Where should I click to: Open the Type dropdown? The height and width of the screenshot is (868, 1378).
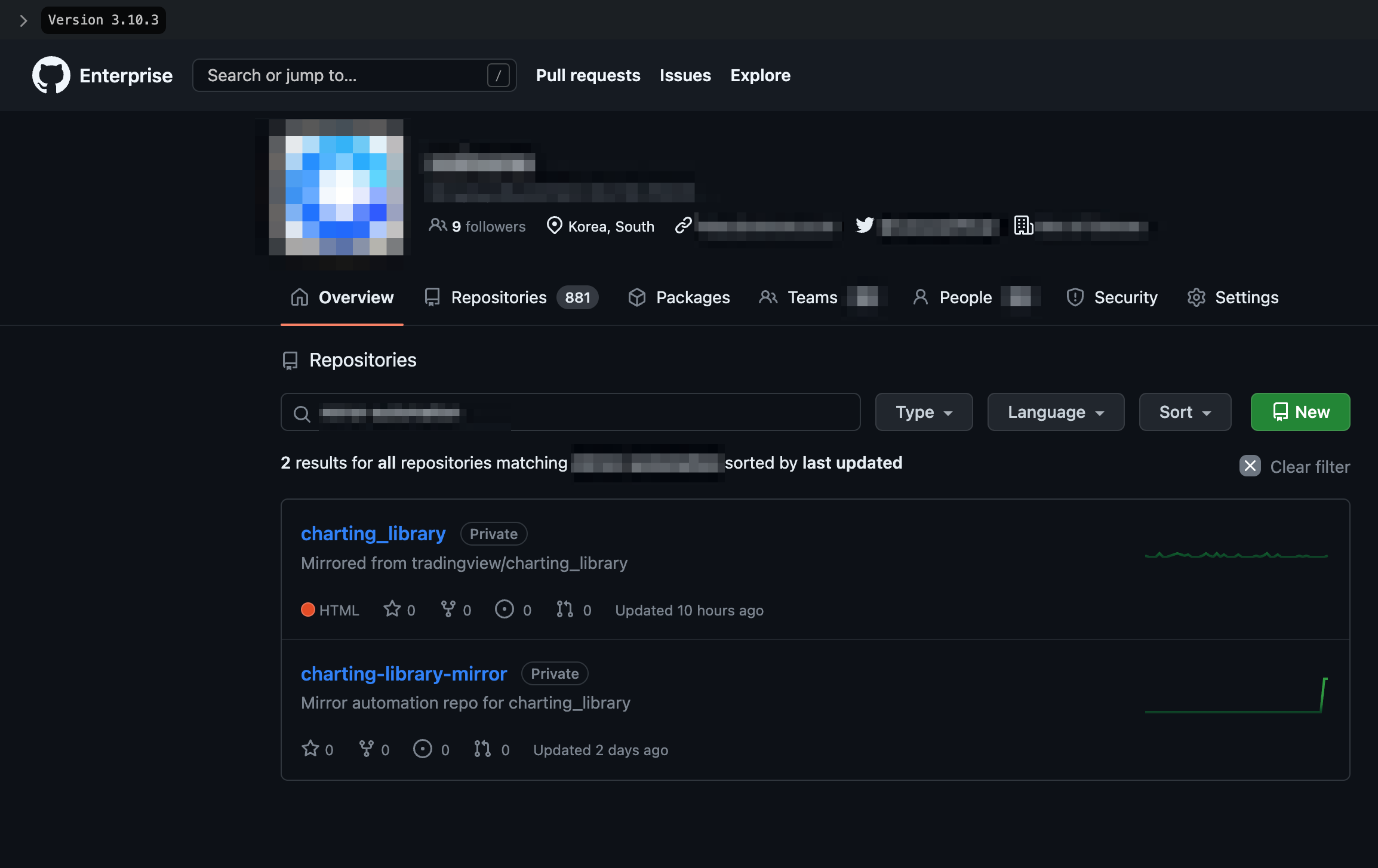pyautogui.click(x=923, y=412)
